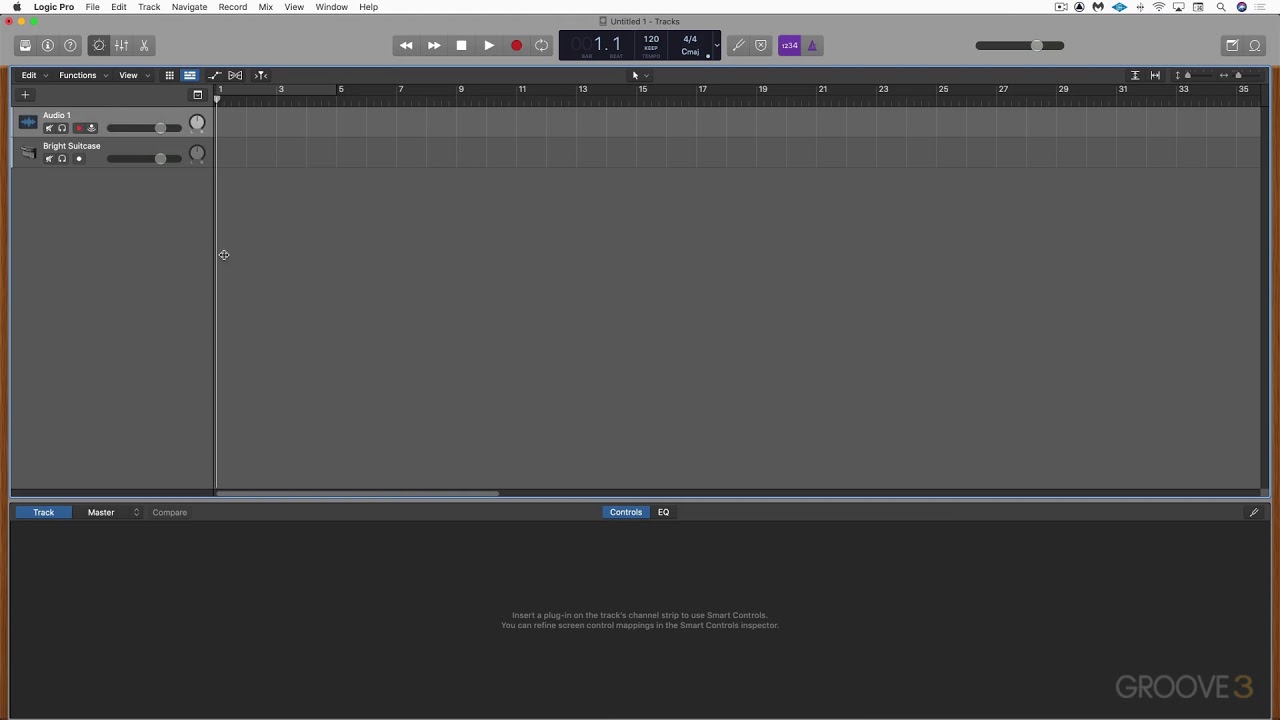Enable input monitoring on Audio 1
The height and width of the screenshot is (720, 1280).
[x=92, y=128]
